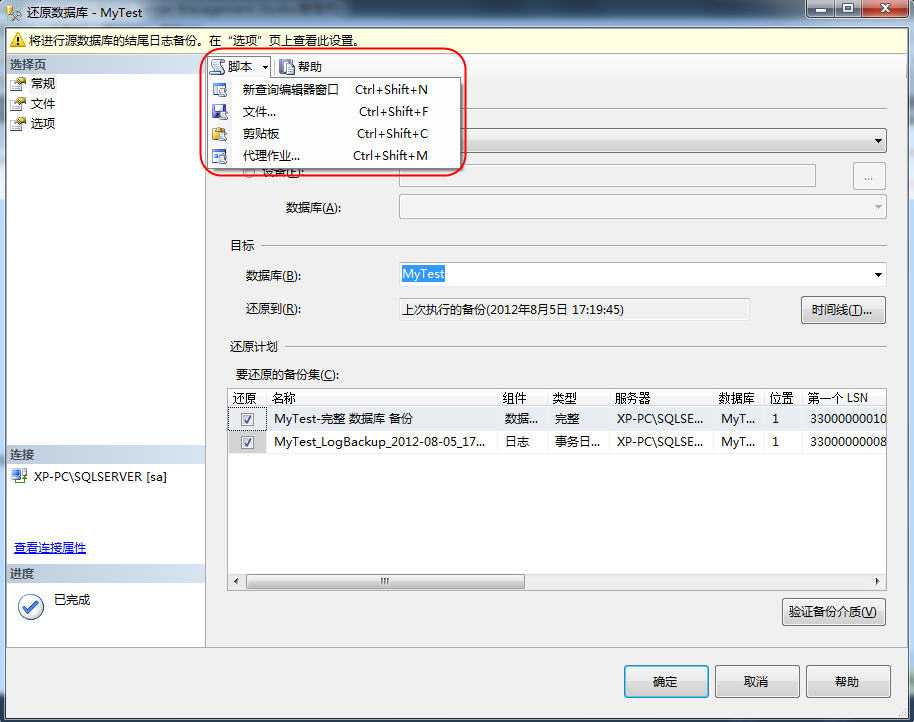Select MyTest_LogBackup_2012-08-05 name cell
914x722 pixels.
point(383,442)
